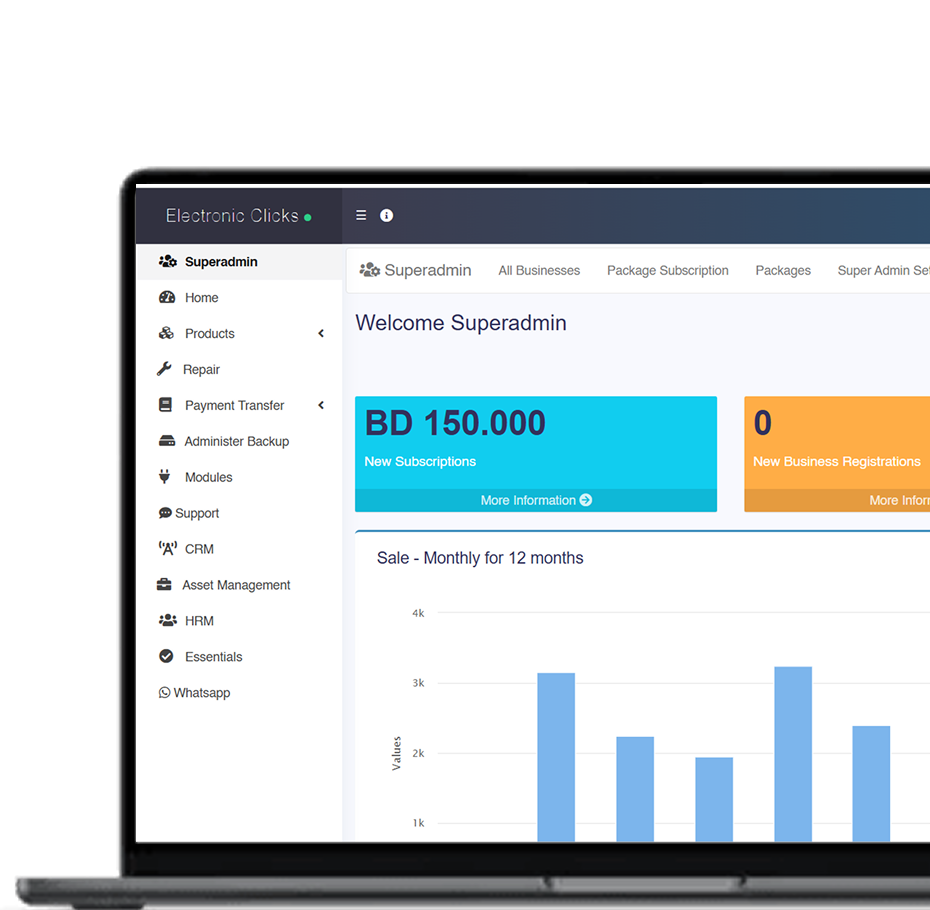Open the All Businesses tab
The width and height of the screenshot is (930, 910).
[x=539, y=270]
